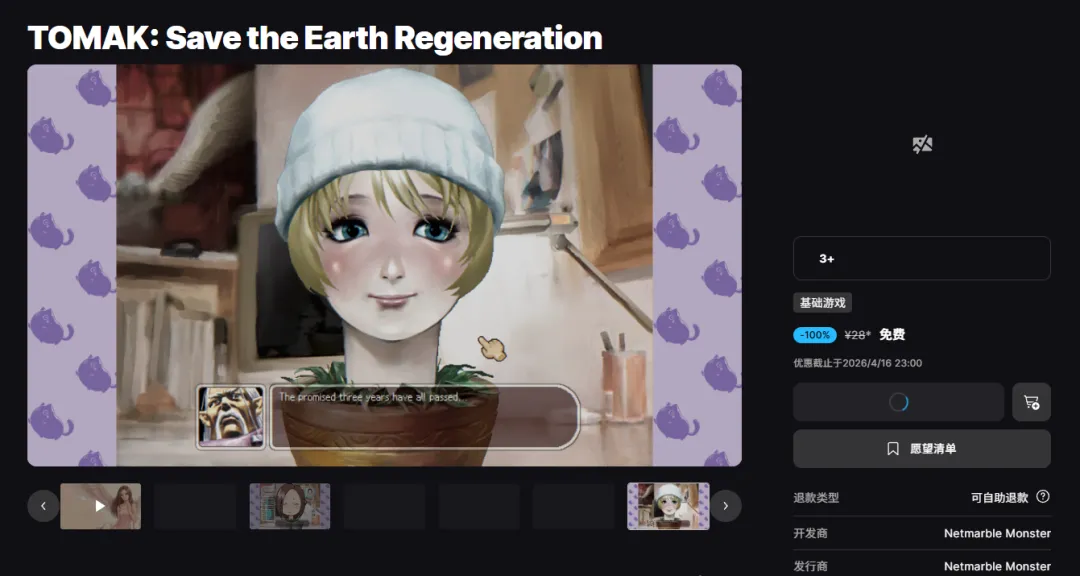Screen dimensions: 1080x576
Task: Click the loading get-game button
Action: point(898,402)
